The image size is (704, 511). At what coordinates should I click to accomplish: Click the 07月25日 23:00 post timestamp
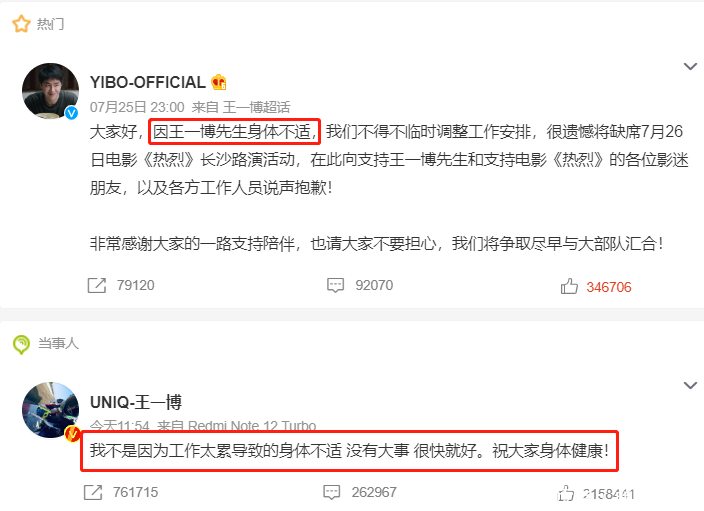137,107
